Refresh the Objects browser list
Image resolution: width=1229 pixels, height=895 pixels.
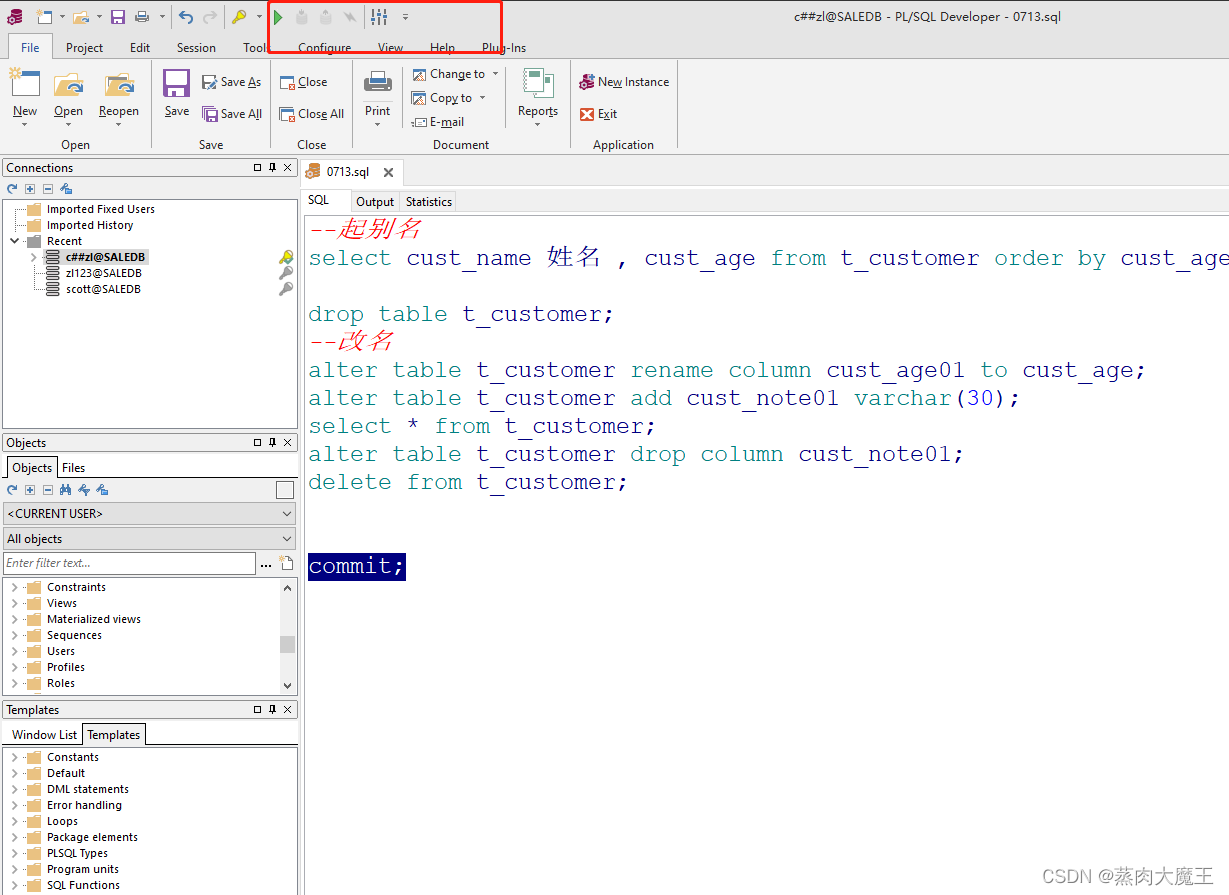pyautogui.click(x=12, y=490)
